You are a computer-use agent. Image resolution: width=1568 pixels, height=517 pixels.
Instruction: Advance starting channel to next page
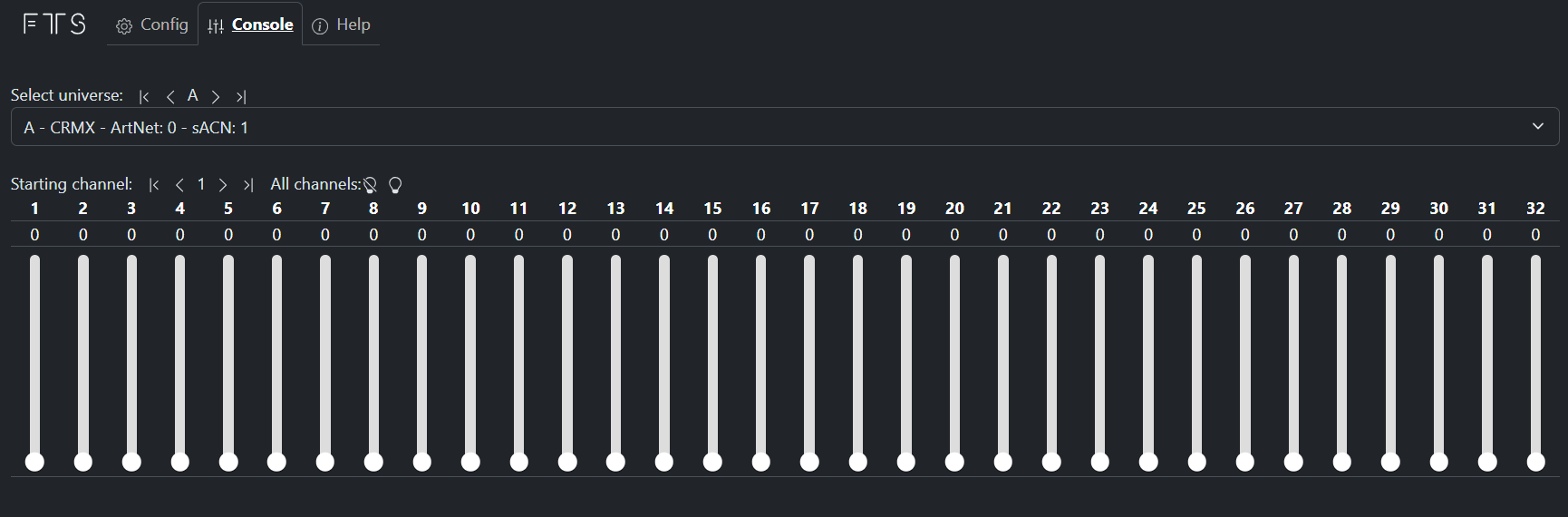coord(223,185)
